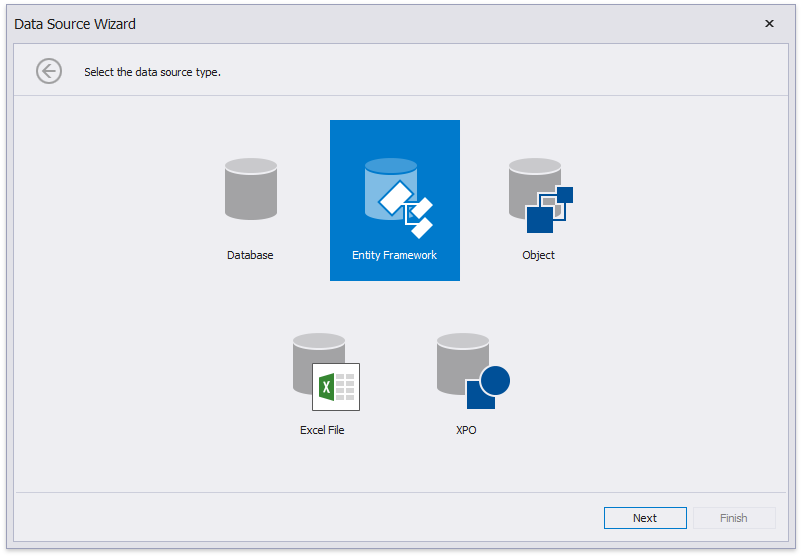
Task: Click the blue circle on XPO icon
Action: click(x=494, y=381)
